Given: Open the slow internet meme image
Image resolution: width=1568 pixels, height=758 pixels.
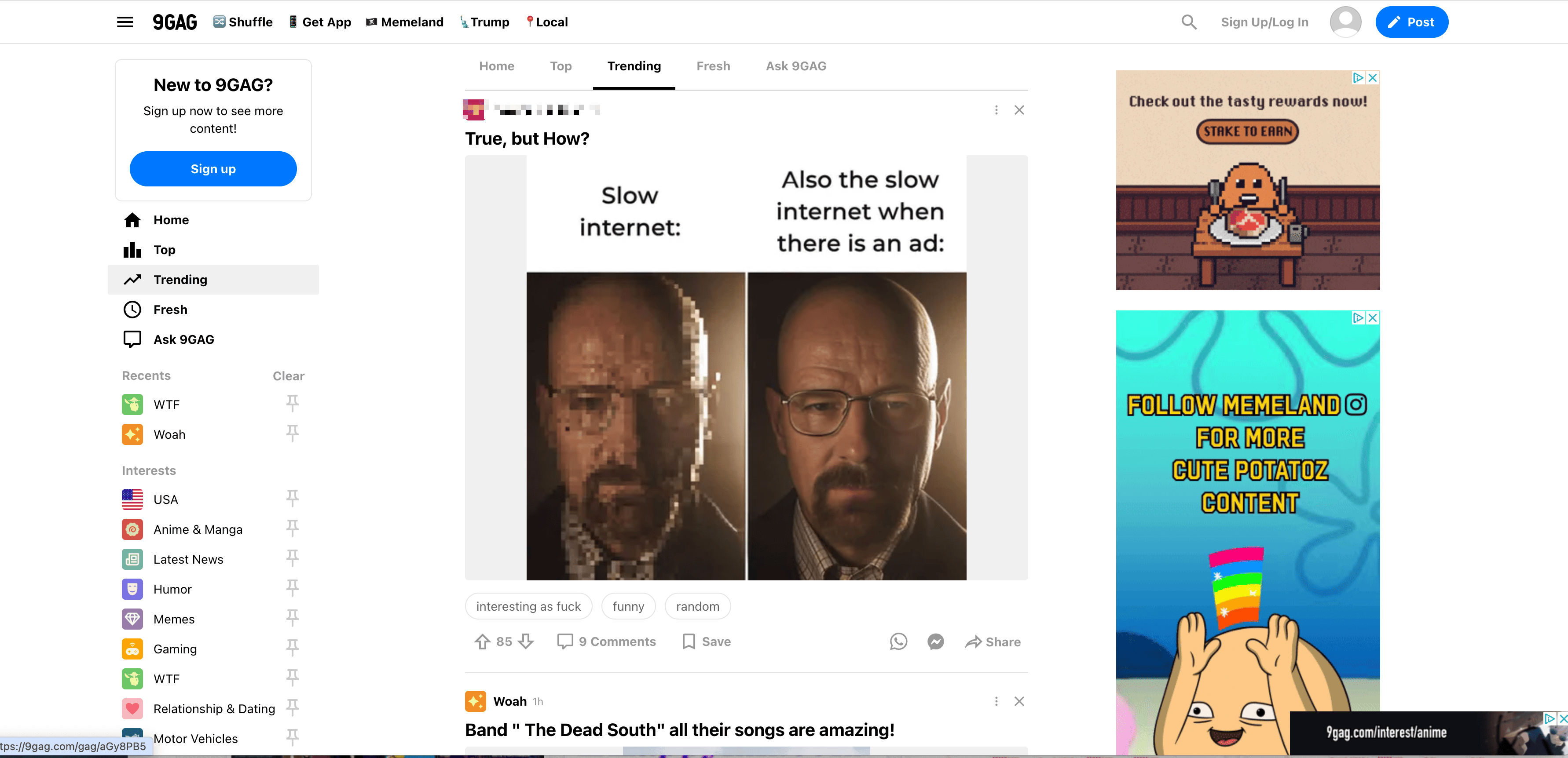Looking at the screenshot, I should coord(746,368).
